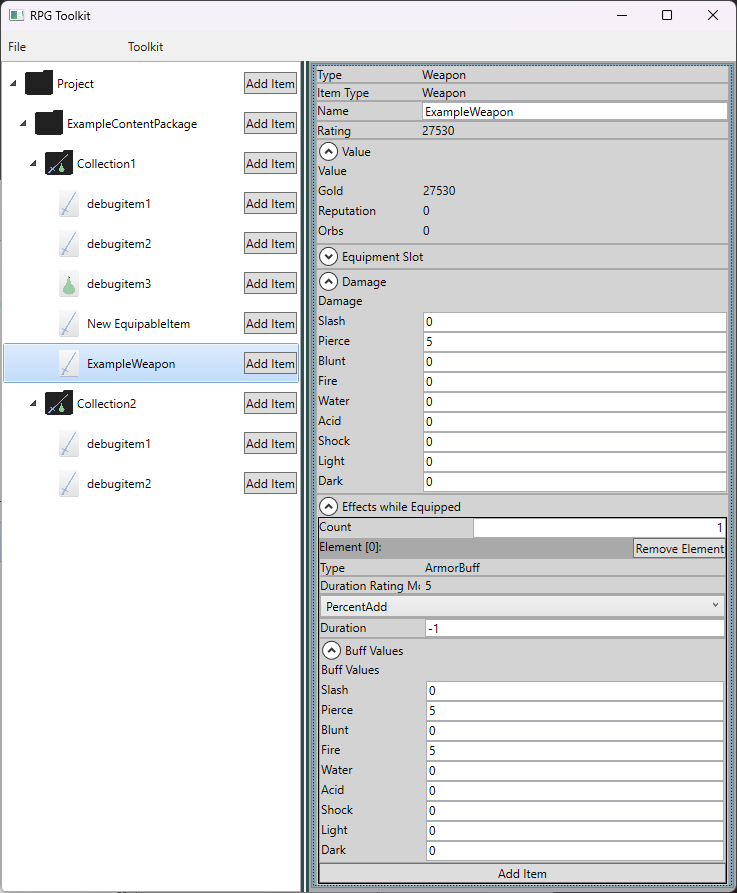Click the debugitem3 potion icon

click(x=69, y=284)
